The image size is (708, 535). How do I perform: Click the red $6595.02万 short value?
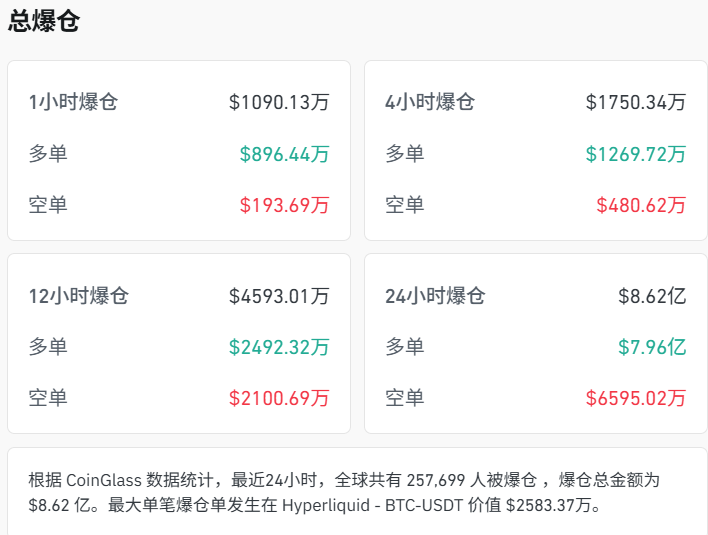(636, 398)
